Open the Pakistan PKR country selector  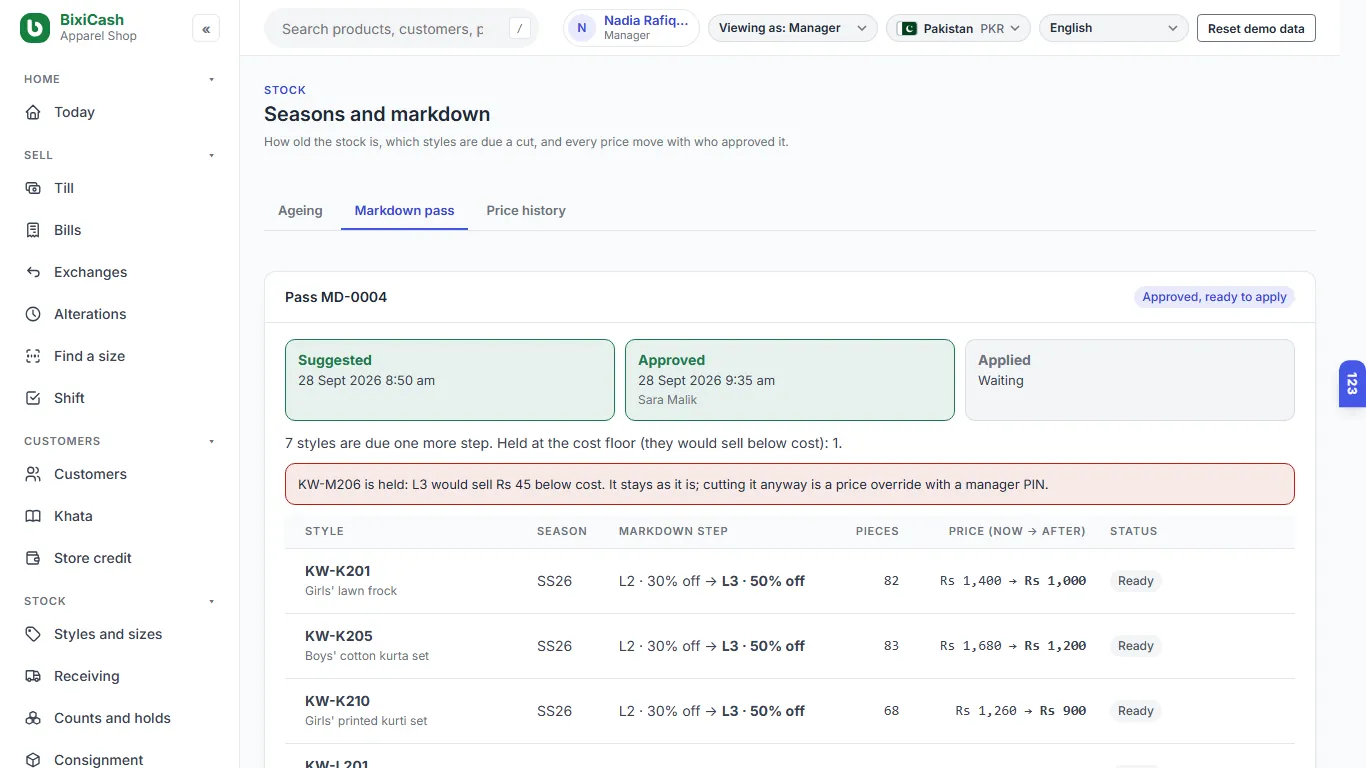coord(958,28)
